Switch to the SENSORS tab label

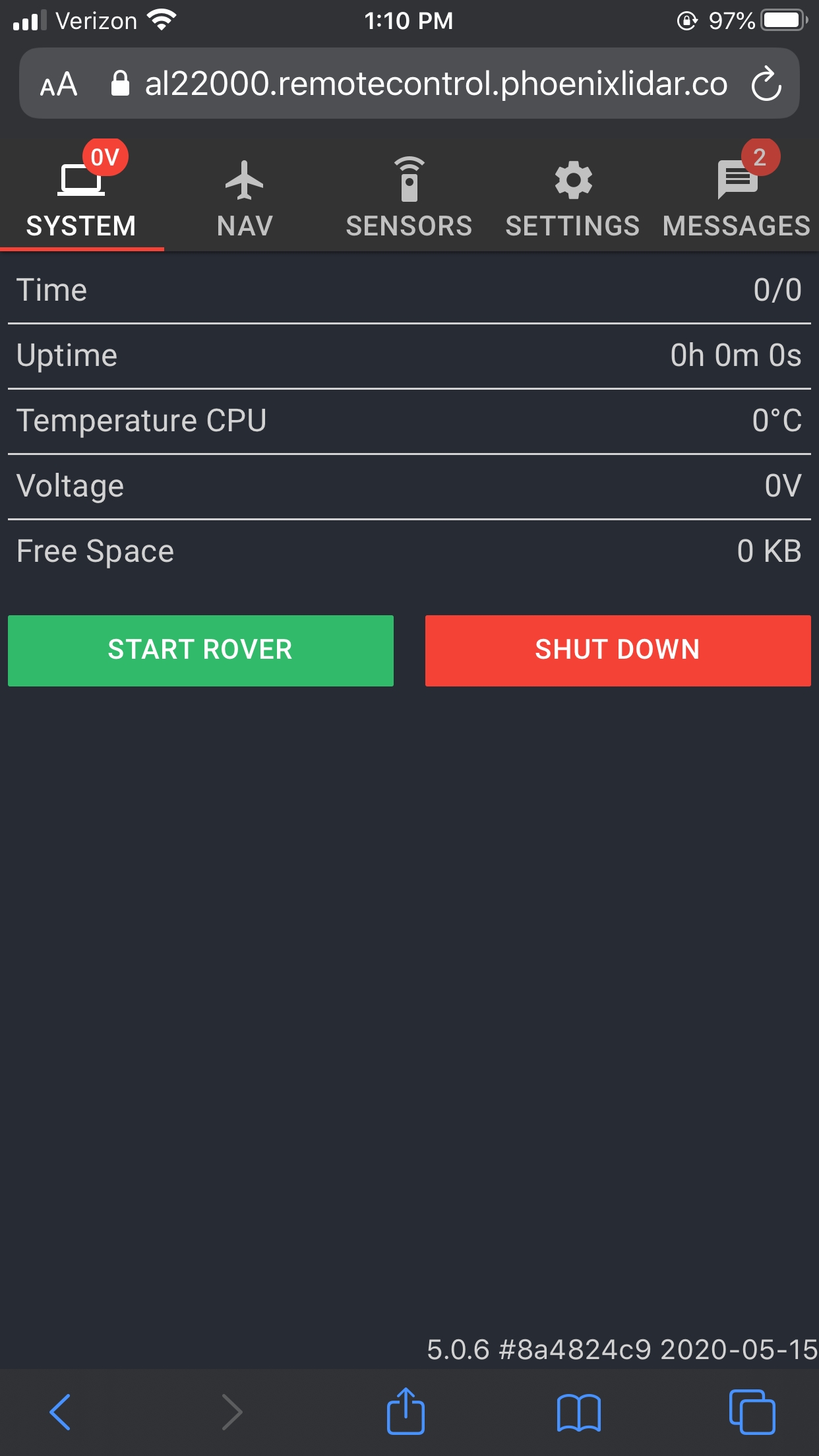pos(409,226)
